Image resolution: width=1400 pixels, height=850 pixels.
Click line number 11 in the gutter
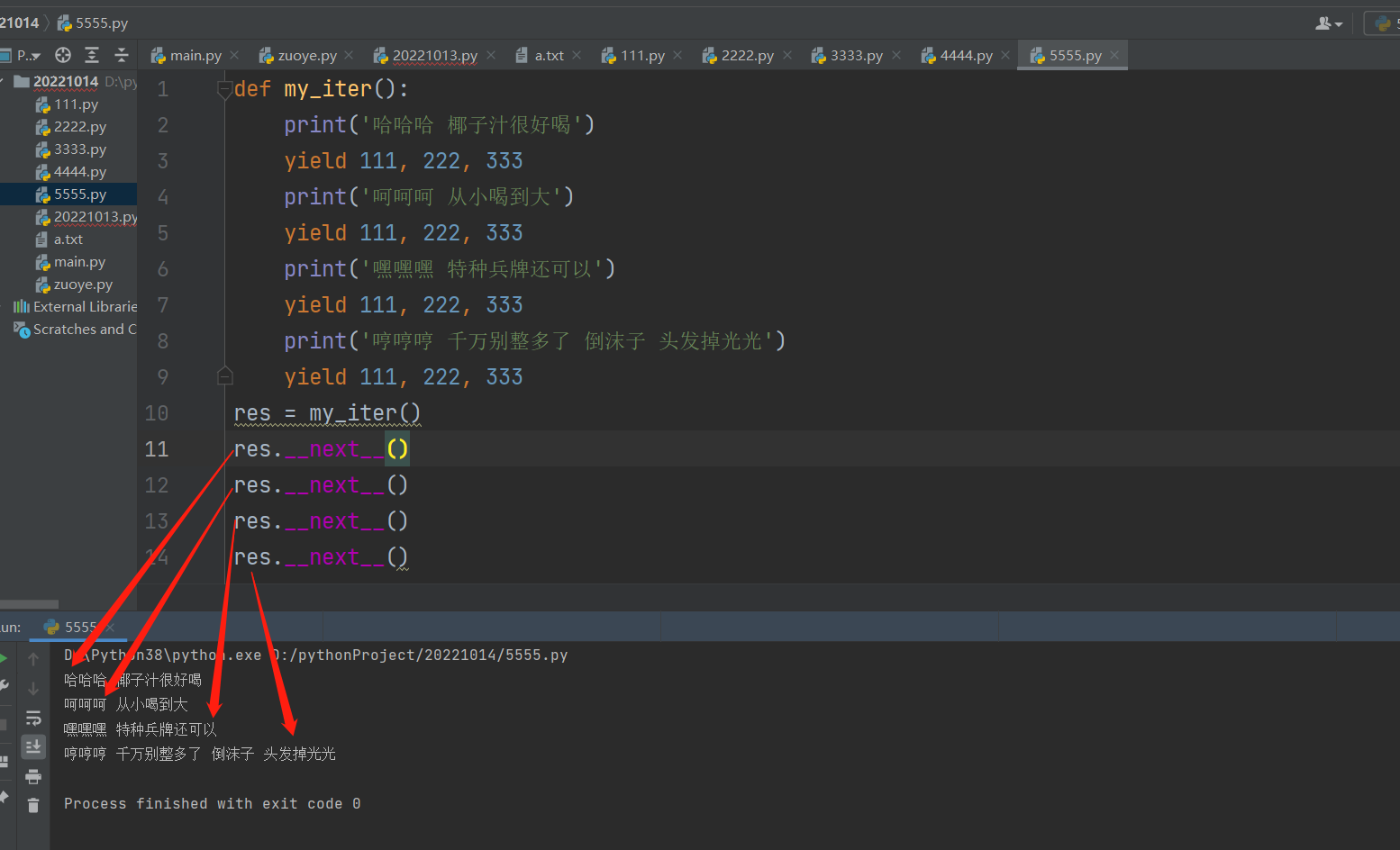[157, 449]
